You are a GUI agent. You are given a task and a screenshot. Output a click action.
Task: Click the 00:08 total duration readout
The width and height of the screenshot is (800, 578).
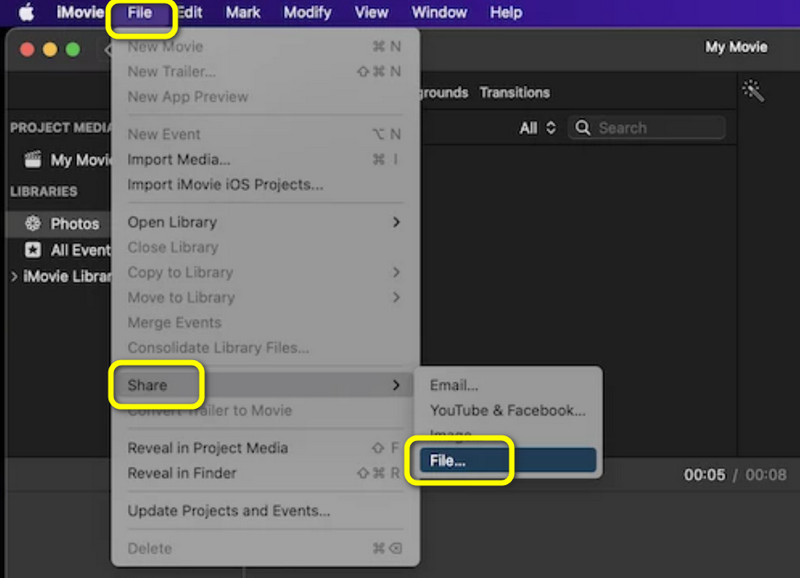point(766,475)
